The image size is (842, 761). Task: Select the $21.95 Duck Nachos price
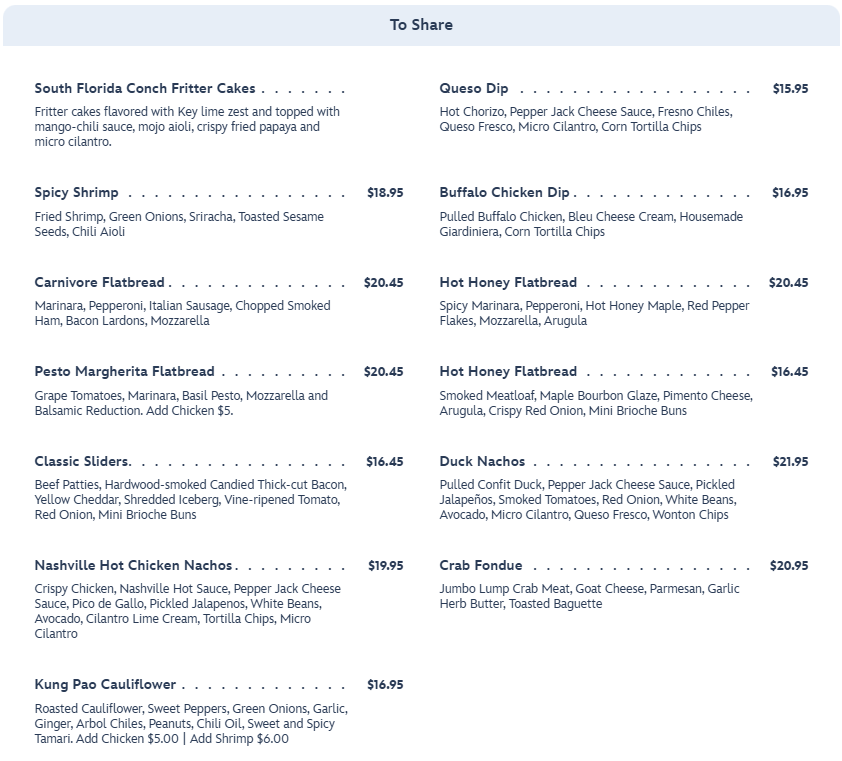790,462
